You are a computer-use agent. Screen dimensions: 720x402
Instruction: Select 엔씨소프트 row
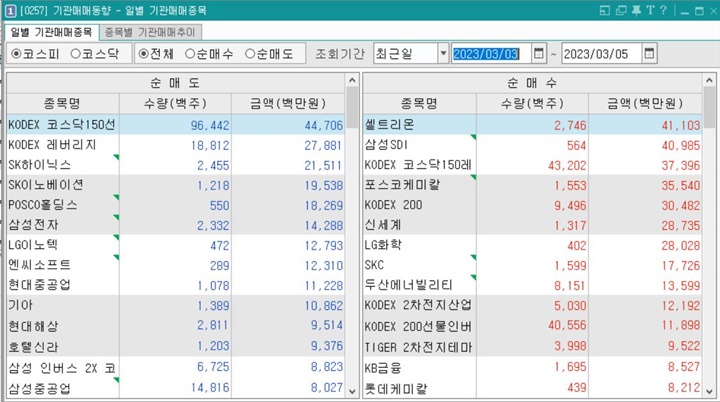click(175, 265)
